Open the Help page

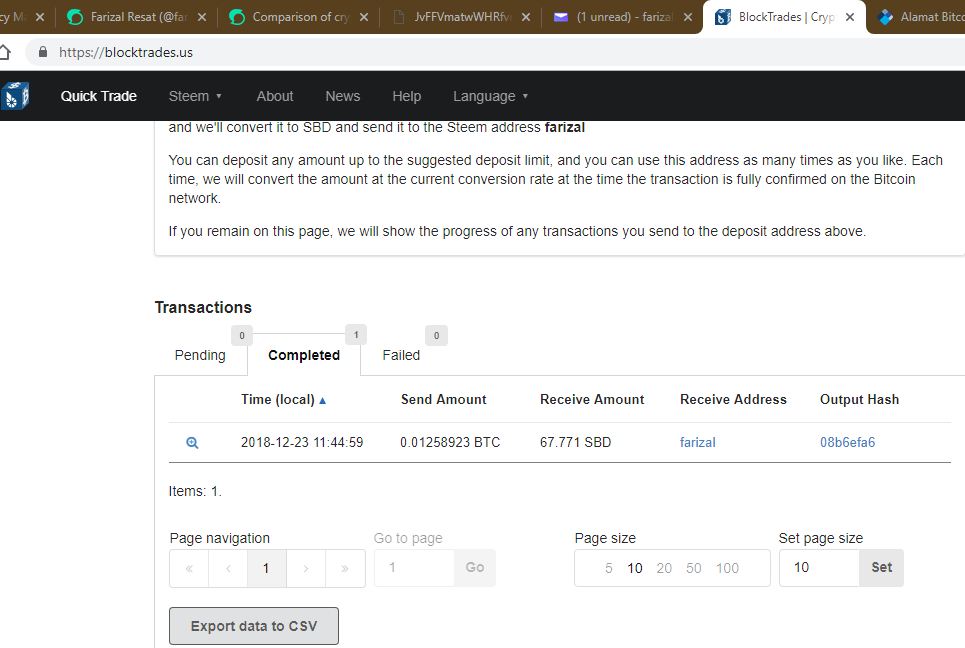(x=407, y=96)
